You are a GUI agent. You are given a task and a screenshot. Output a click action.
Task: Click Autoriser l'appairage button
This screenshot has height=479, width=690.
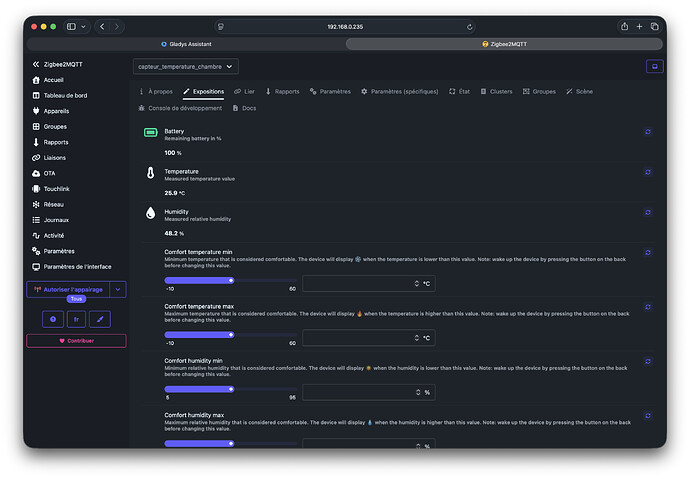point(68,289)
